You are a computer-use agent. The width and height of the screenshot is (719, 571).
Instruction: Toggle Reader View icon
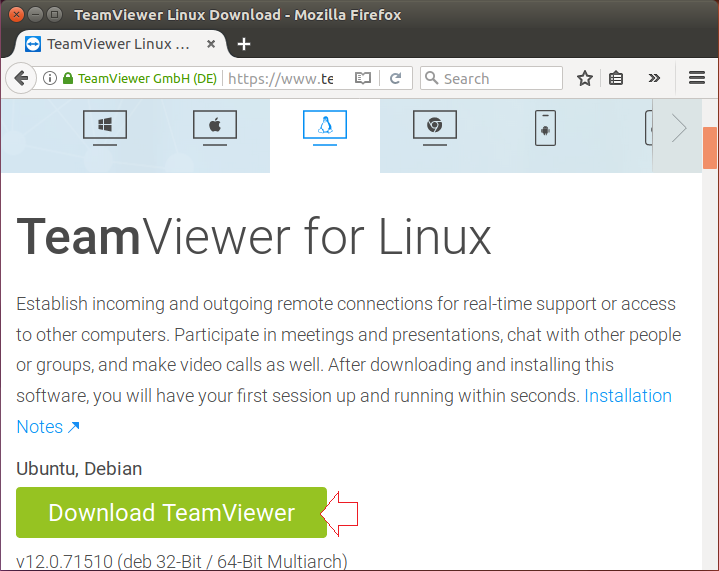pyautogui.click(x=363, y=78)
